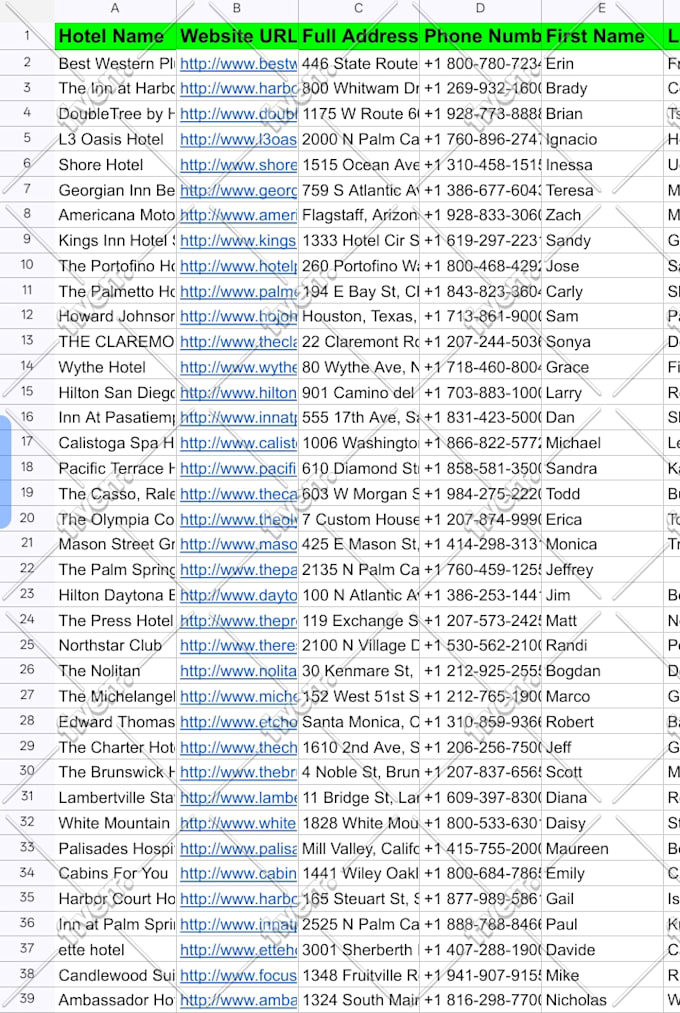The height and width of the screenshot is (1013, 680).
Task: Select column E header
Action: point(602,8)
